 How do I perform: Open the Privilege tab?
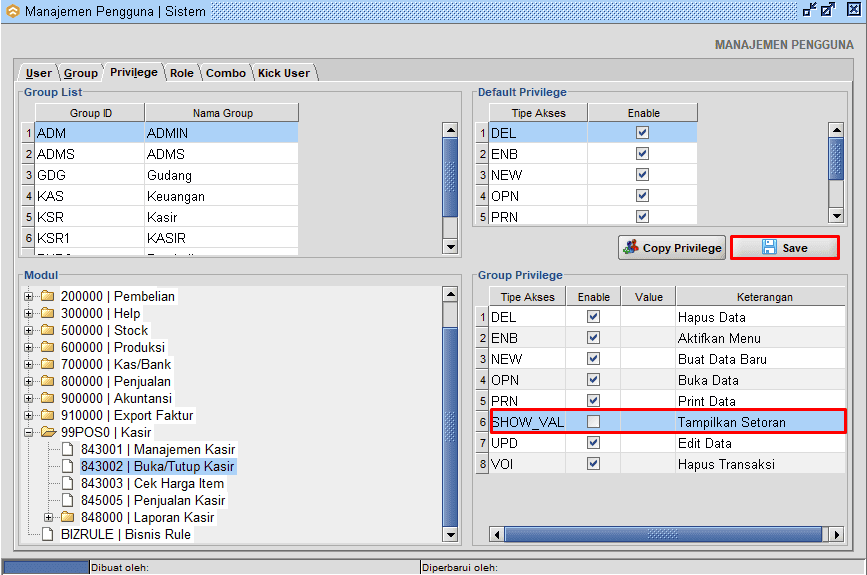pyautogui.click(x=134, y=72)
